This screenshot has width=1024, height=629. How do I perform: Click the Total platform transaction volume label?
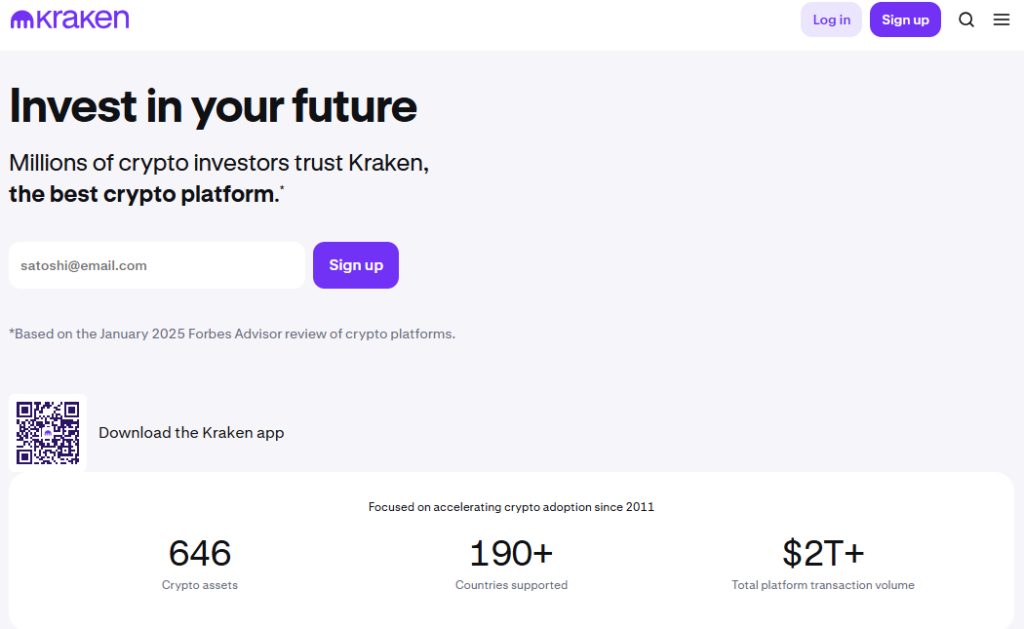(823, 585)
